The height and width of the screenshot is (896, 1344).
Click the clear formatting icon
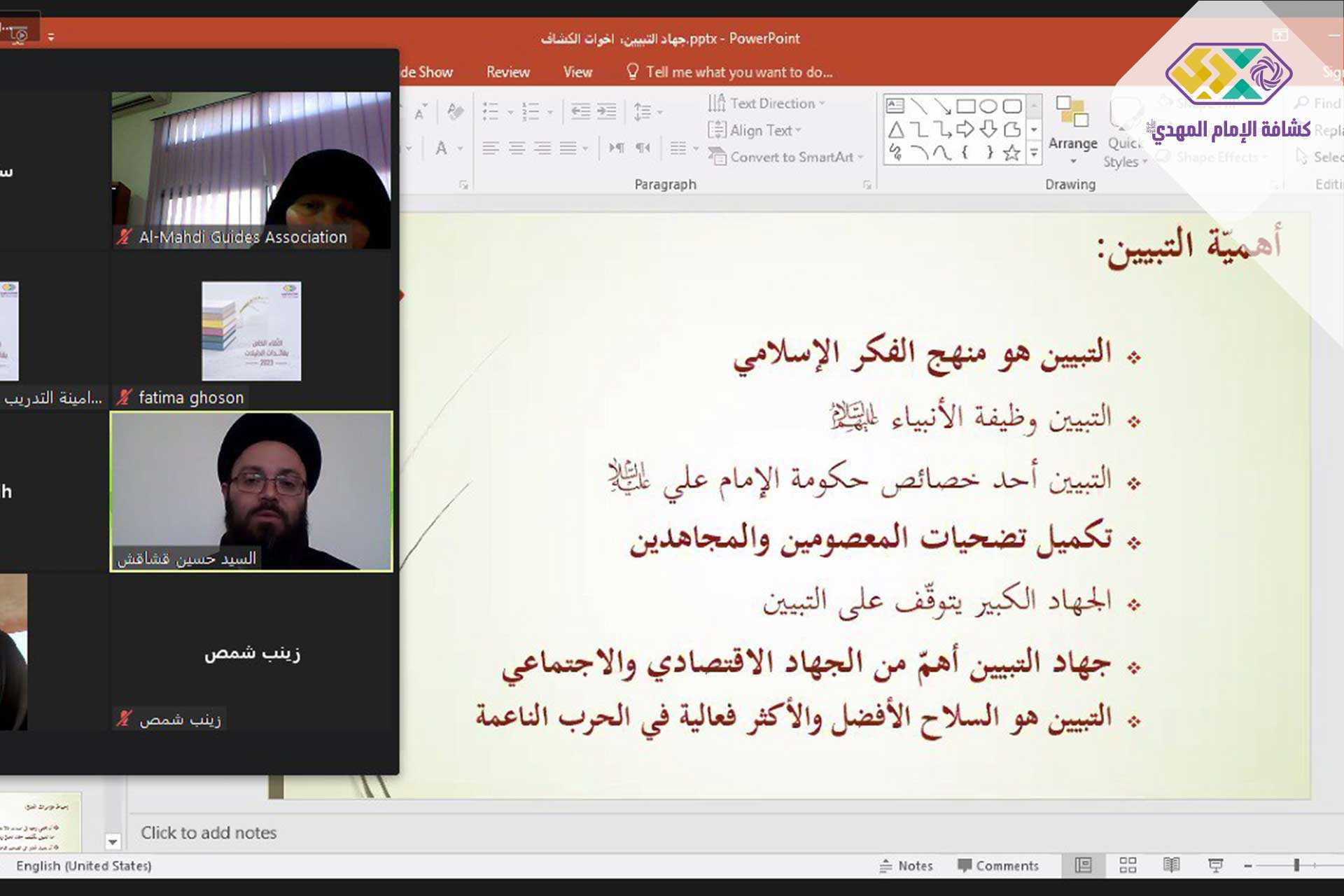455,111
